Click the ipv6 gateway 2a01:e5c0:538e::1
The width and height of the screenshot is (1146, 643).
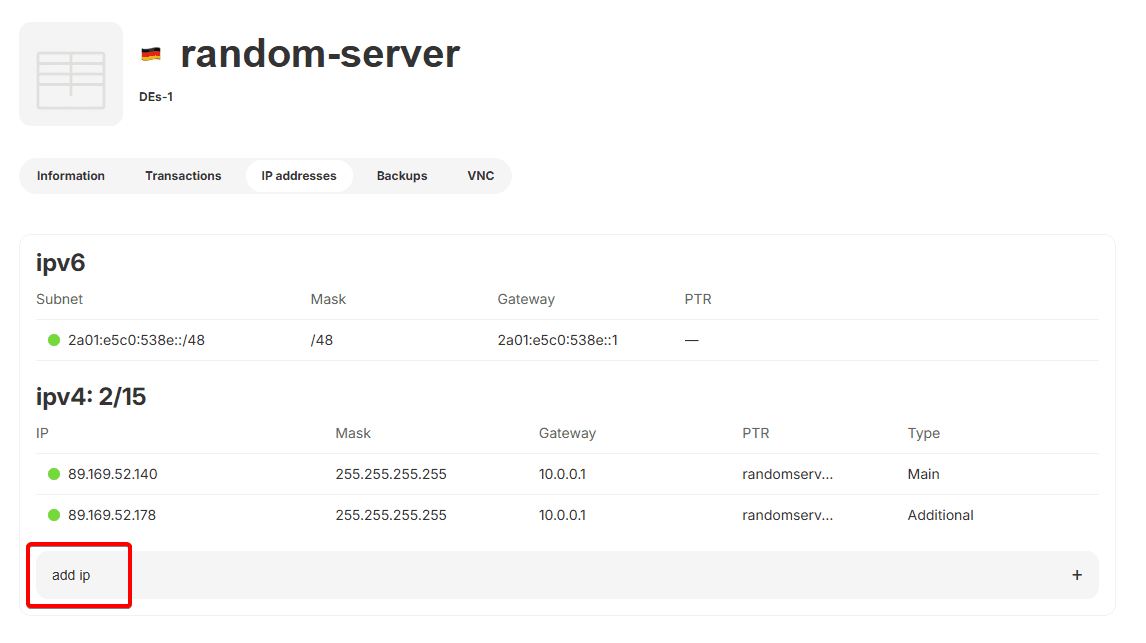point(557,340)
